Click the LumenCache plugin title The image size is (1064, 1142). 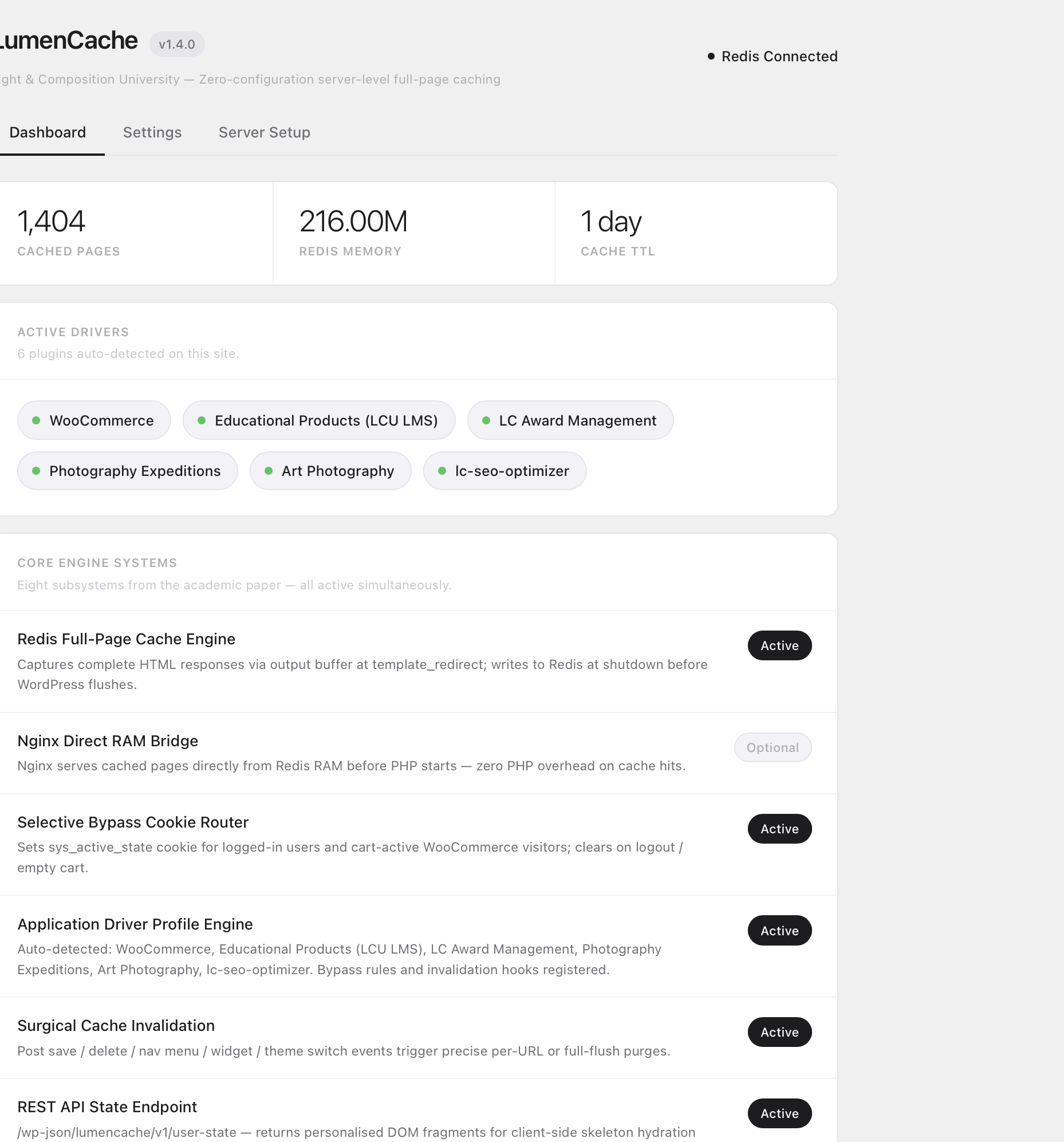[x=69, y=41]
